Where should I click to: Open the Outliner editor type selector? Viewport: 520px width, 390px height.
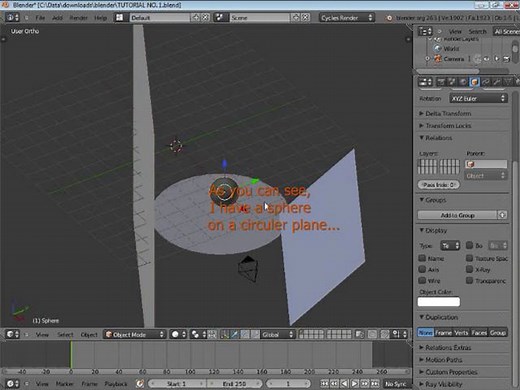click(x=425, y=31)
